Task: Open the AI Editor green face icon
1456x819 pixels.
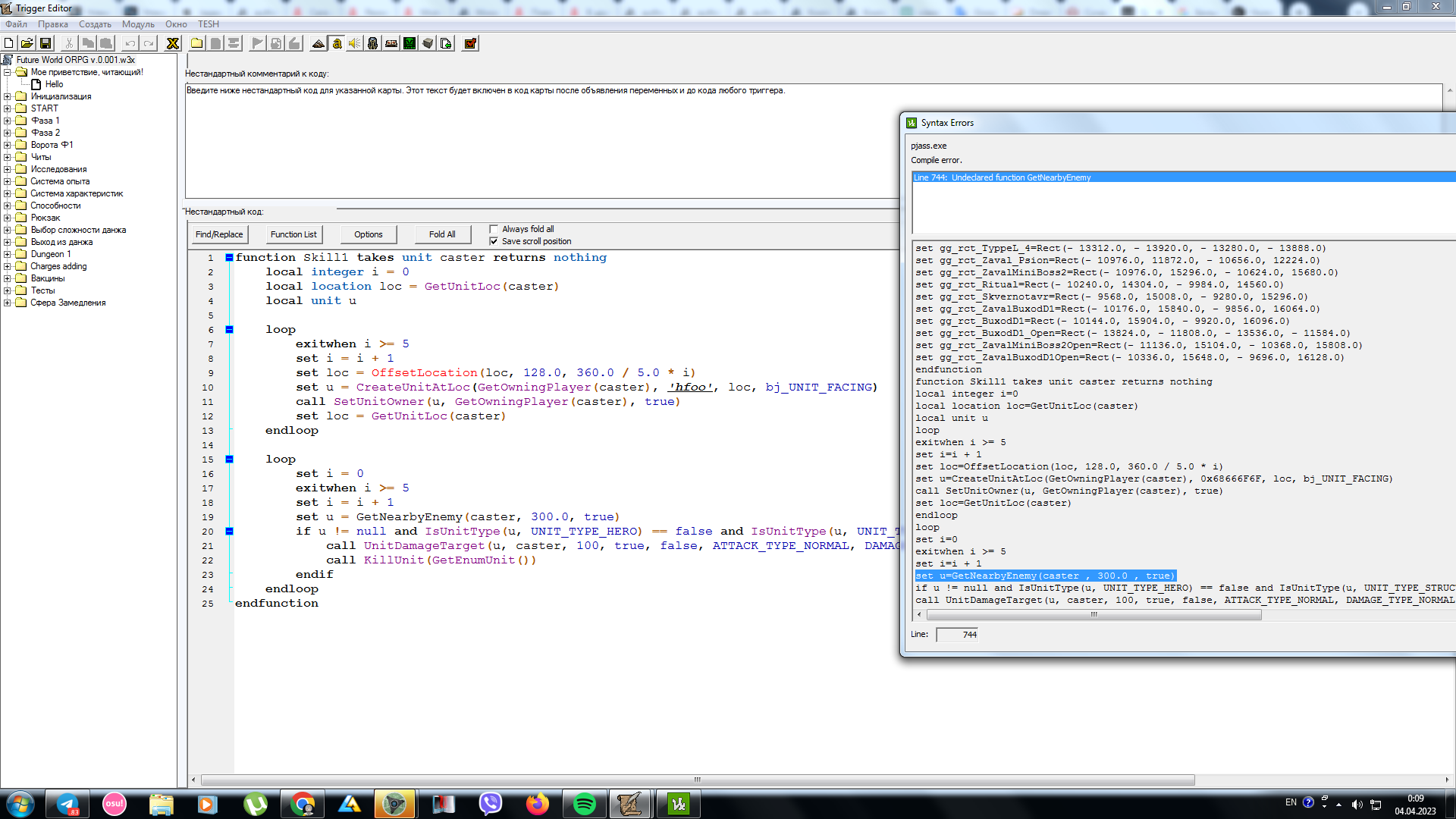Action: click(x=409, y=44)
